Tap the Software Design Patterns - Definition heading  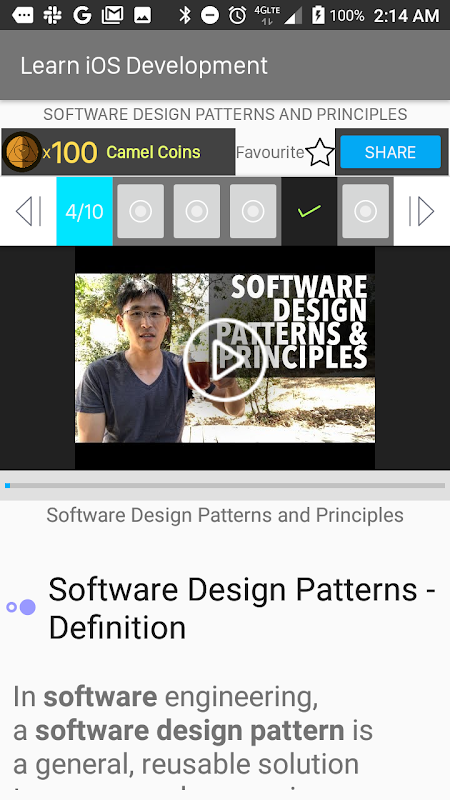(242, 608)
